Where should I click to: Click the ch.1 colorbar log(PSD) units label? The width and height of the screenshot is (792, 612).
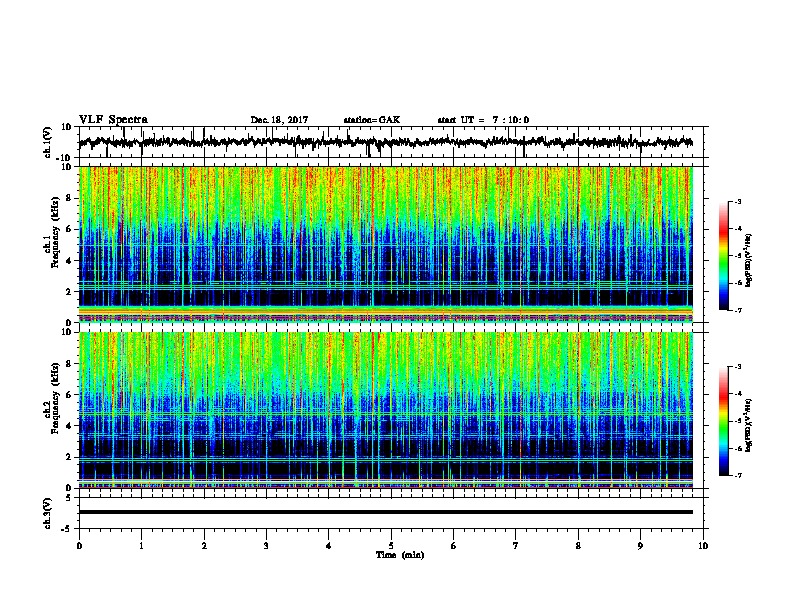(748, 261)
